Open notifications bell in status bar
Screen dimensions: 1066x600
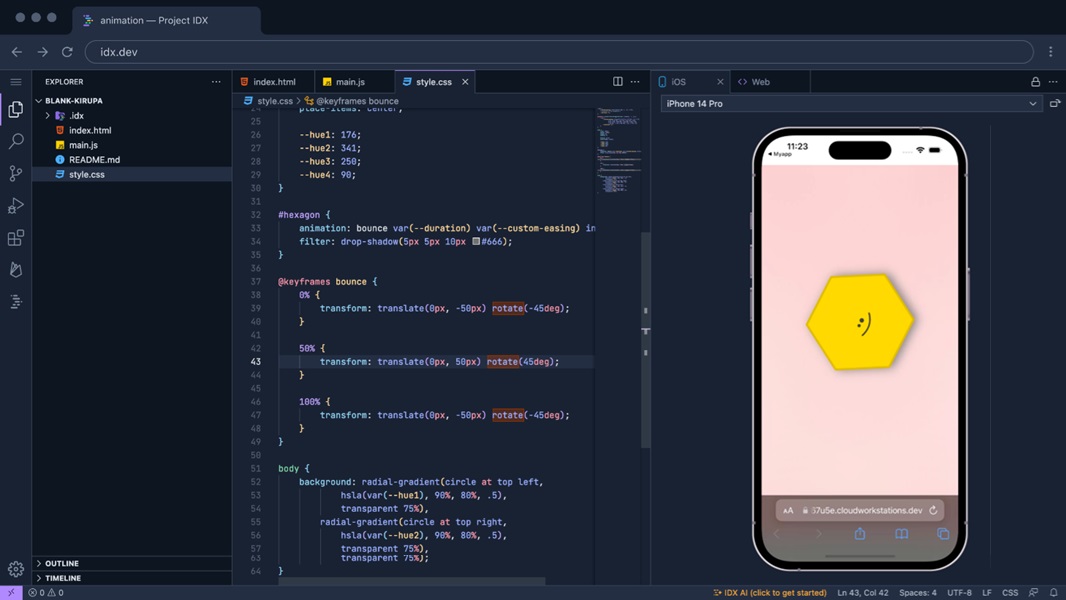point(1053,592)
